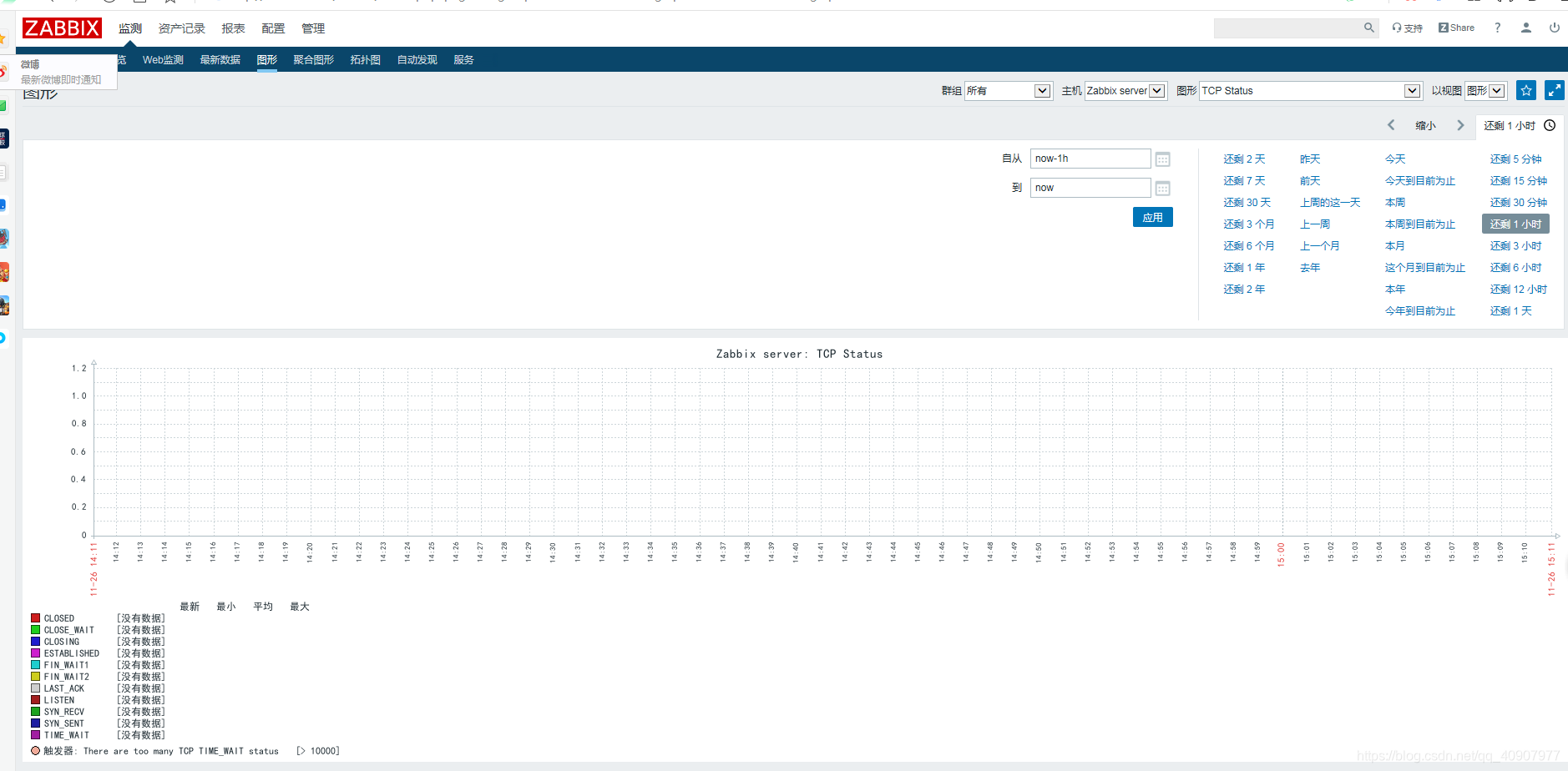Select 还剩 30 天 time range
1568x771 pixels.
(x=1247, y=203)
